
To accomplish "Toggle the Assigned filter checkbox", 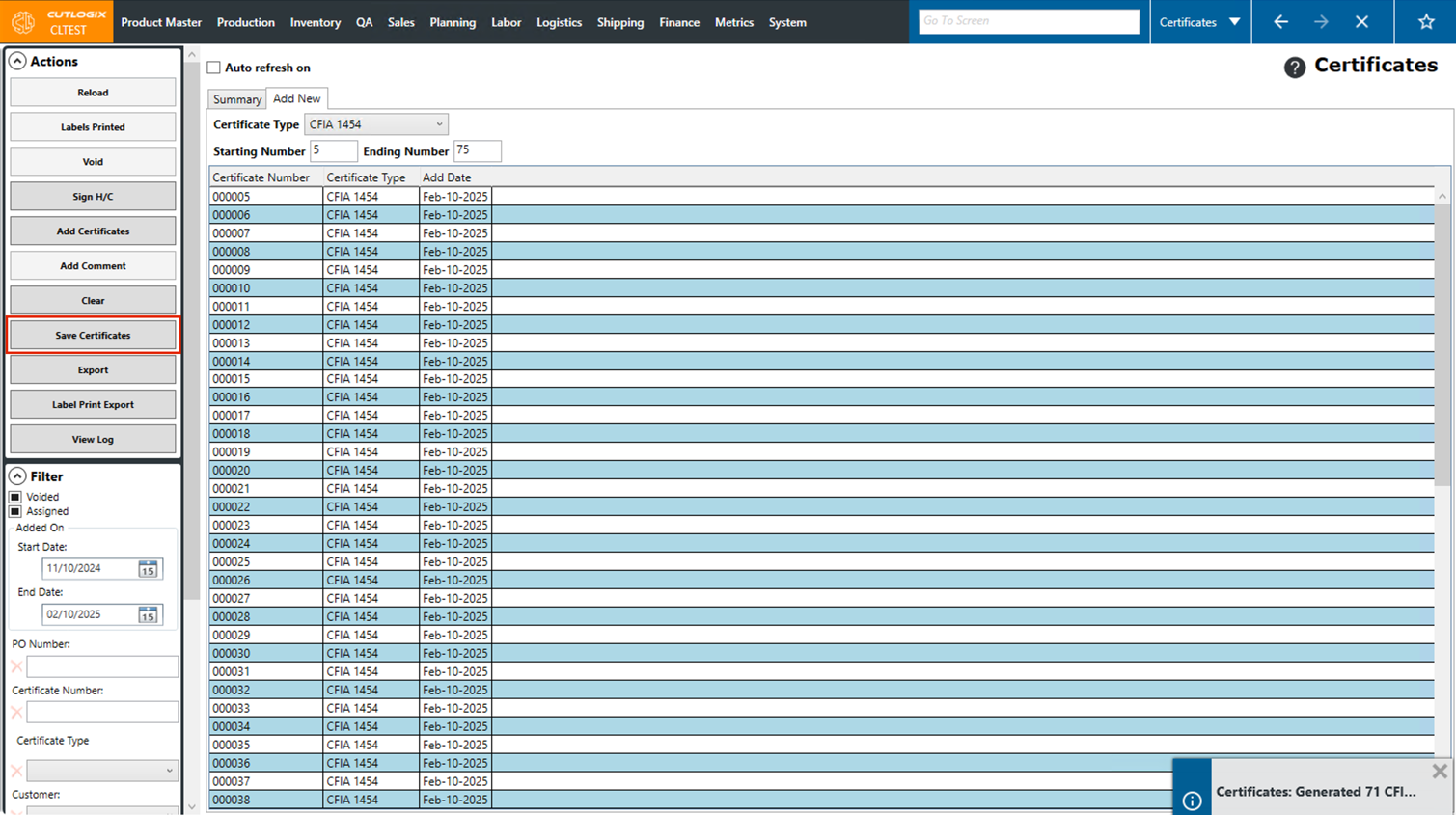I will (15, 511).
